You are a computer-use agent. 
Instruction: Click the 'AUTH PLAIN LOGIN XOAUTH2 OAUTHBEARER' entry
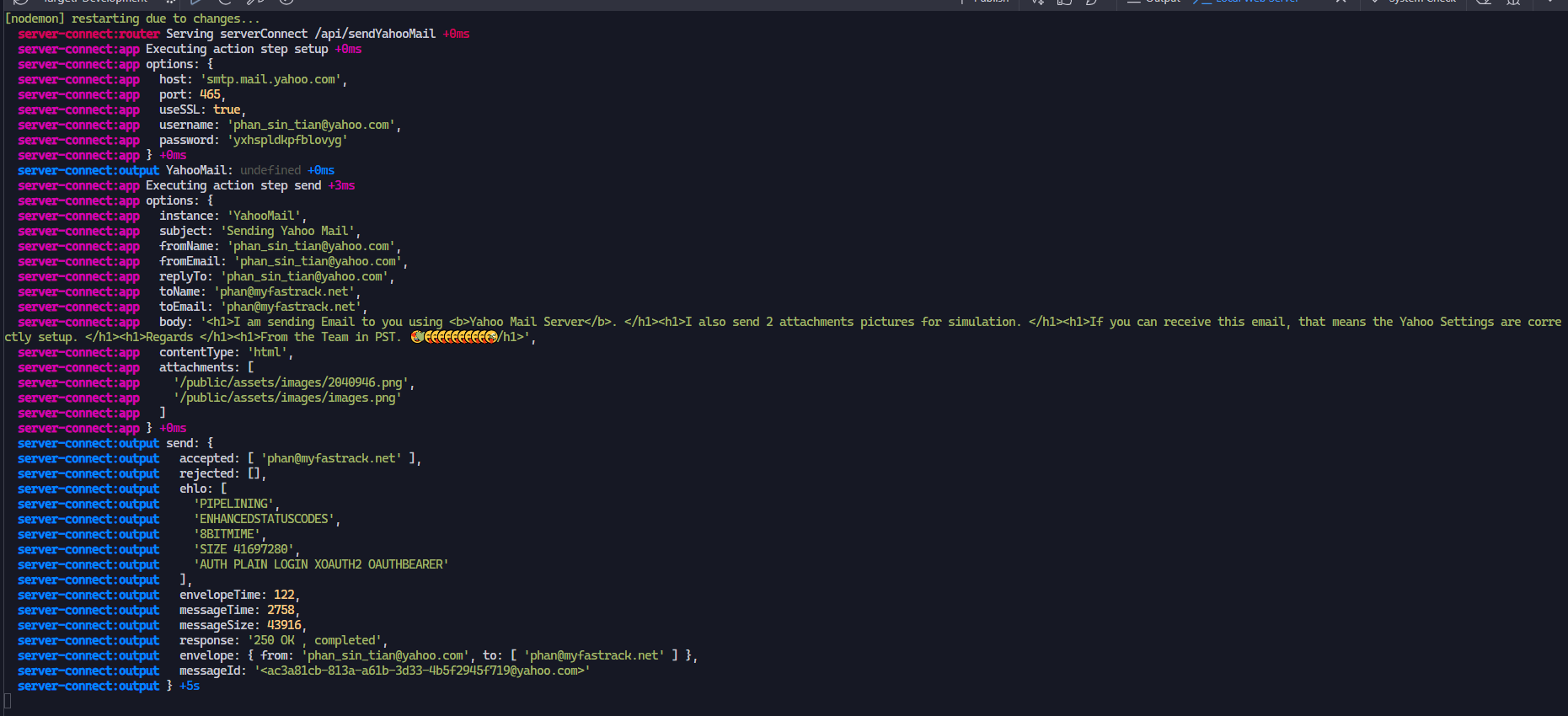pos(321,564)
